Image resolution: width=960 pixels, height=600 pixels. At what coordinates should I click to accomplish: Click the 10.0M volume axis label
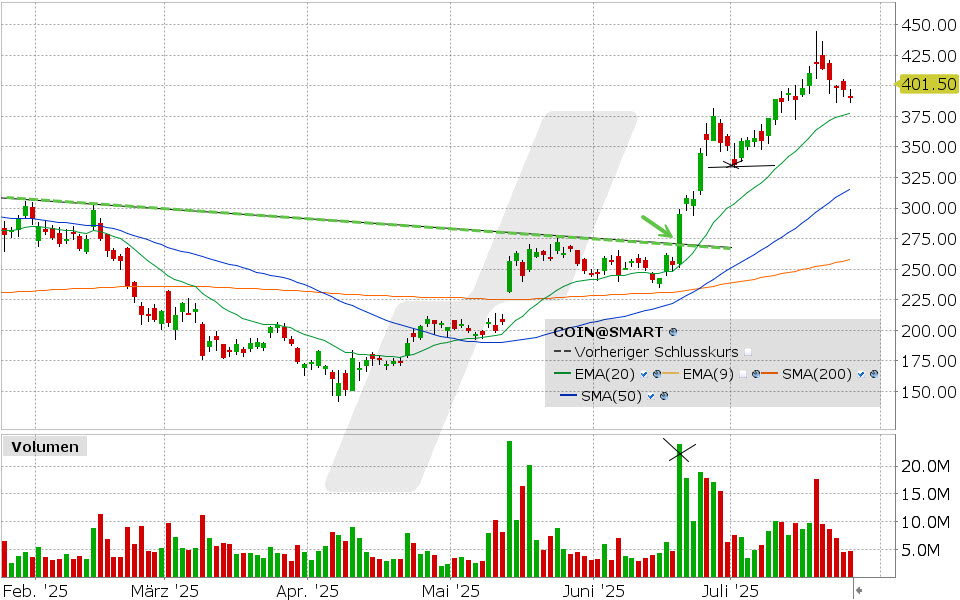[925, 522]
